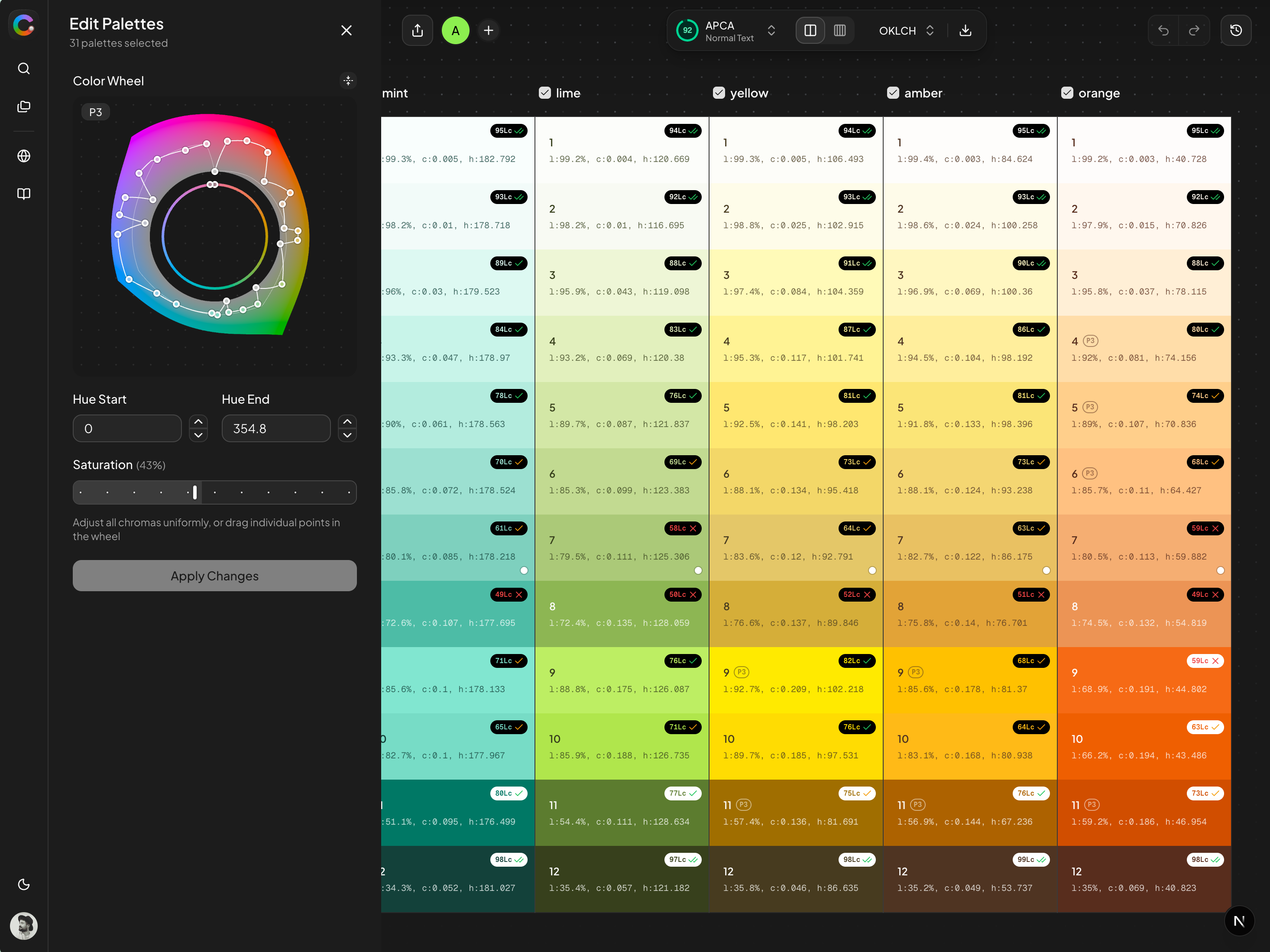The width and height of the screenshot is (1270, 952).
Task: Click the undo arrow in the toolbar
Action: tap(1163, 30)
